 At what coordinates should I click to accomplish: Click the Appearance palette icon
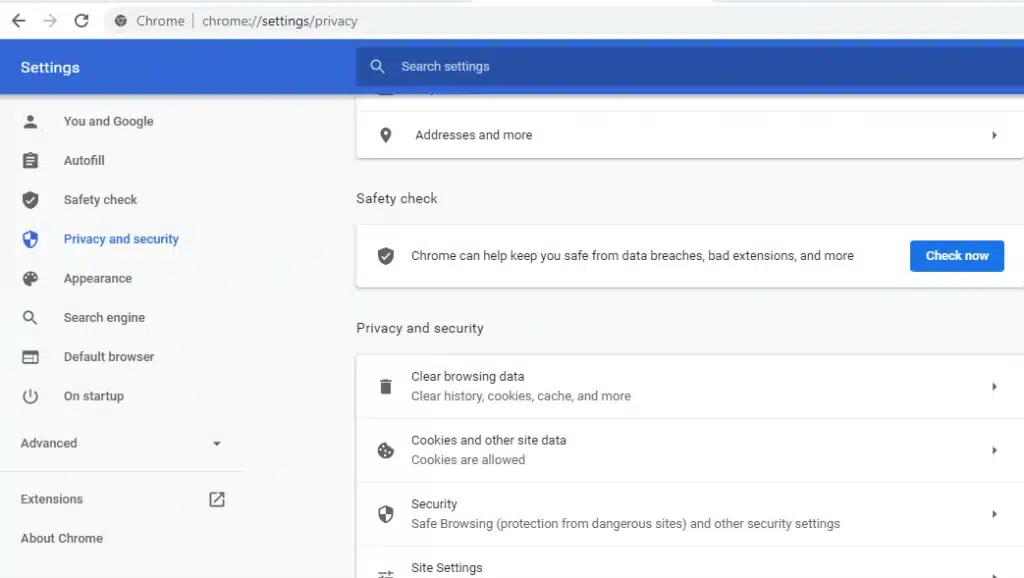click(31, 278)
